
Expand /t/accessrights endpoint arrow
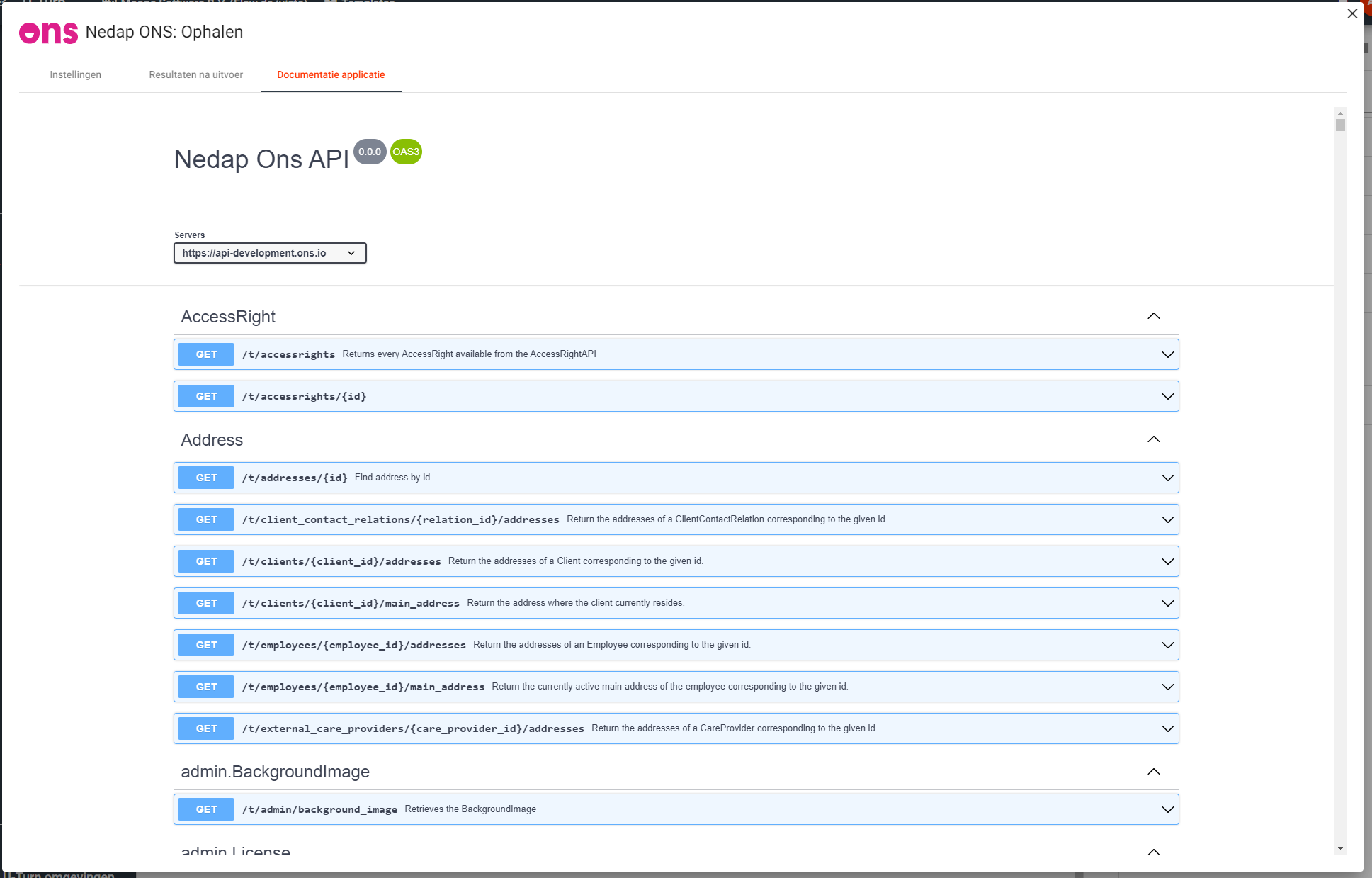pos(1167,354)
